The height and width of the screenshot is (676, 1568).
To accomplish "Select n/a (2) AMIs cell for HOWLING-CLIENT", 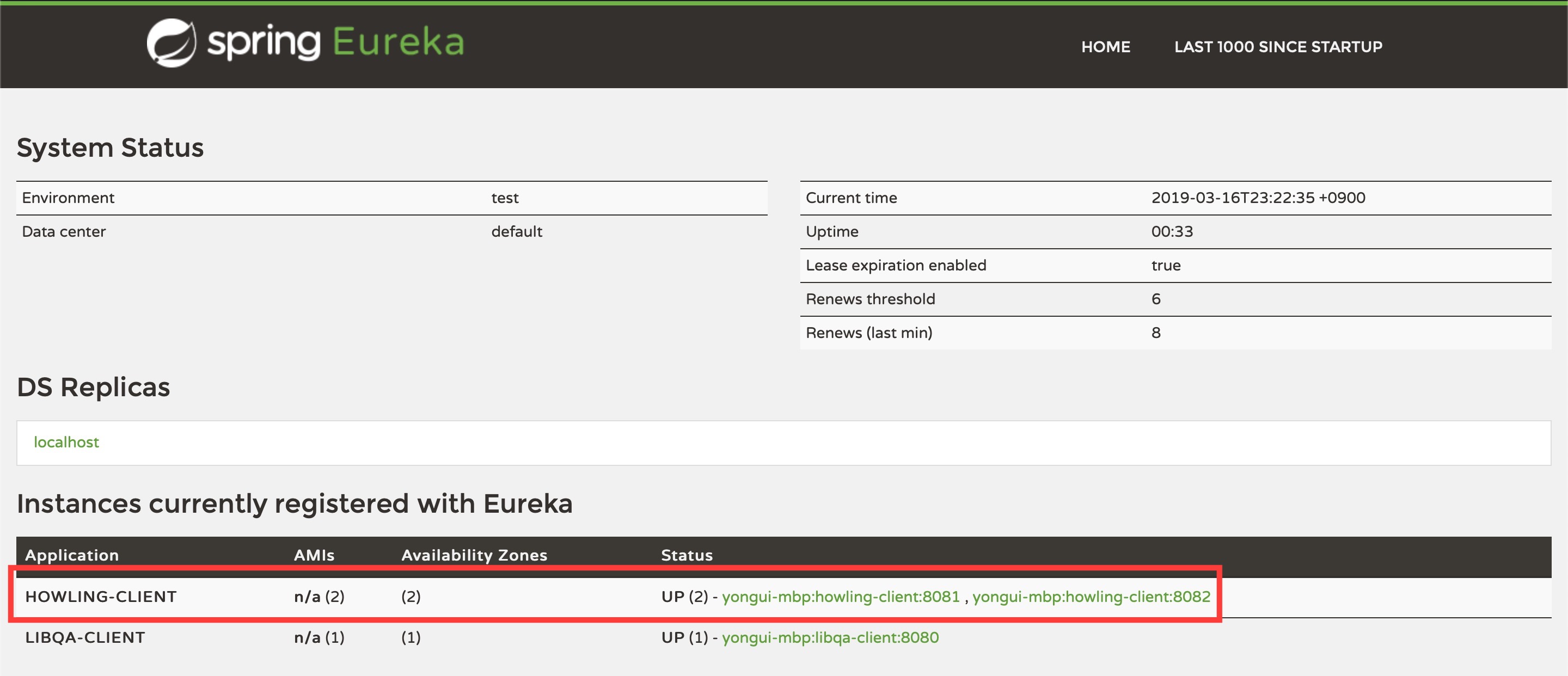I will pos(319,597).
